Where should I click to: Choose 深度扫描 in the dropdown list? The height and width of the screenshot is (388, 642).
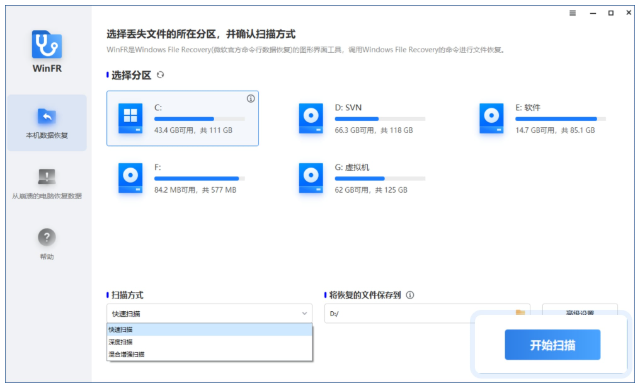click(x=209, y=342)
